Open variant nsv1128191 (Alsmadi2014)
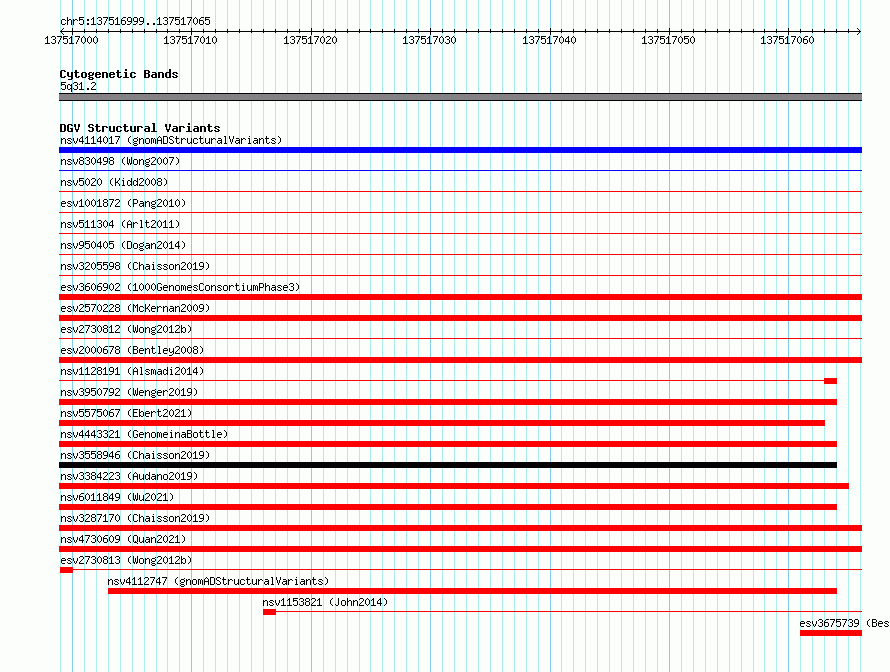 coord(132,371)
